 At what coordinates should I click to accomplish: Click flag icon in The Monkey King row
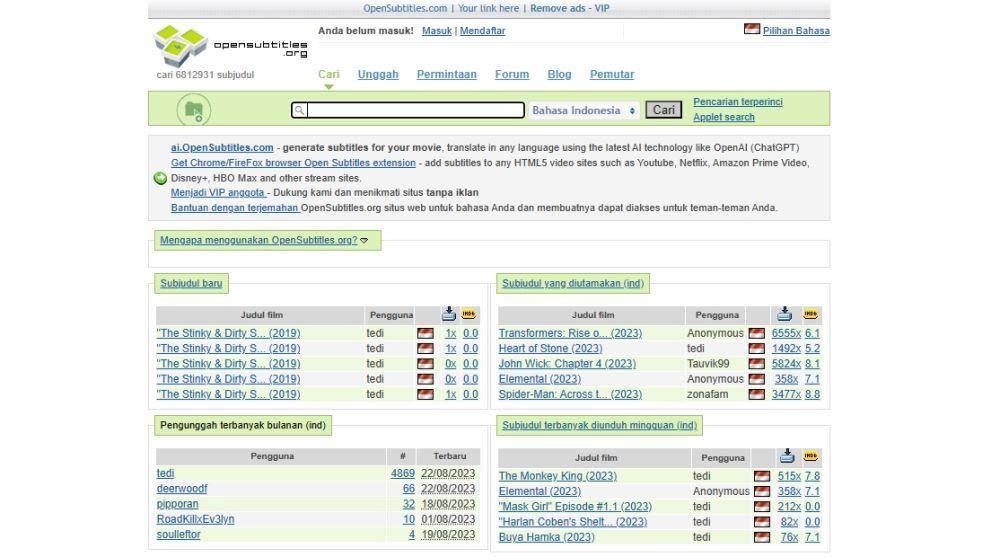tap(761, 476)
